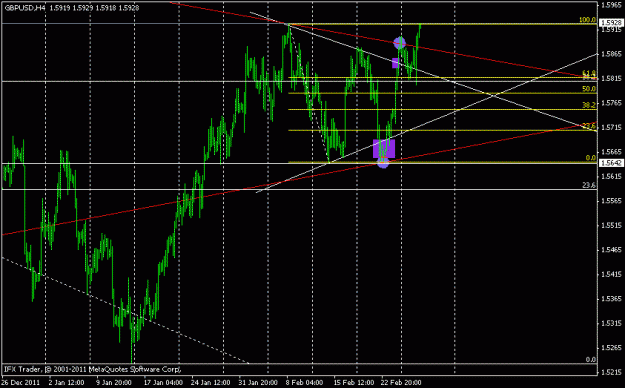Image resolution: width=625 pixels, height=388 pixels.
Task: Click the 1.5815 price axis value
Action: [611, 79]
